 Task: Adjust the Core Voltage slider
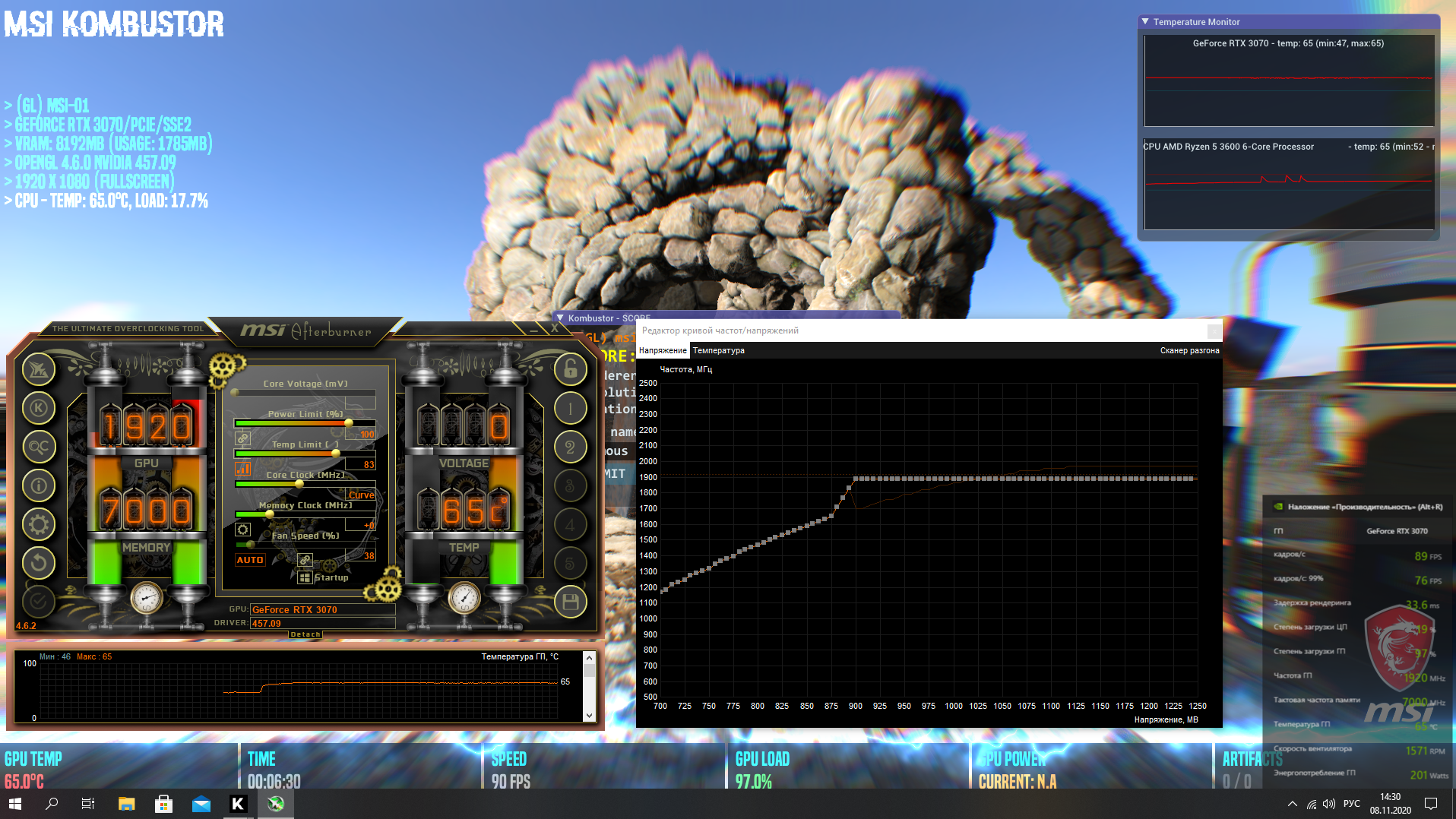(x=305, y=393)
